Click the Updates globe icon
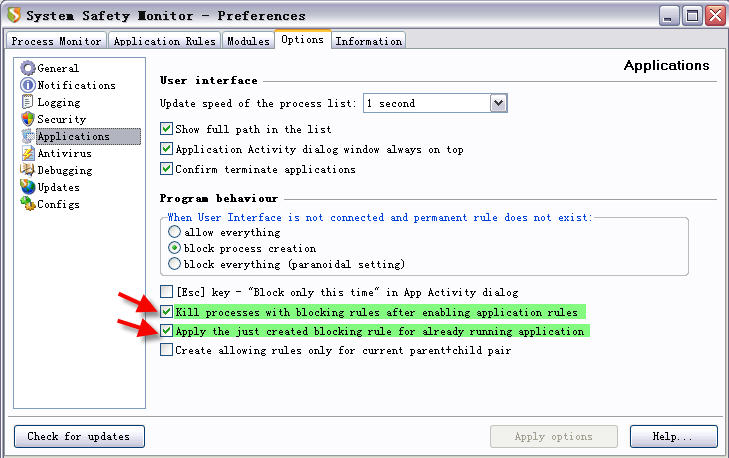729x458 pixels. [x=27, y=187]
